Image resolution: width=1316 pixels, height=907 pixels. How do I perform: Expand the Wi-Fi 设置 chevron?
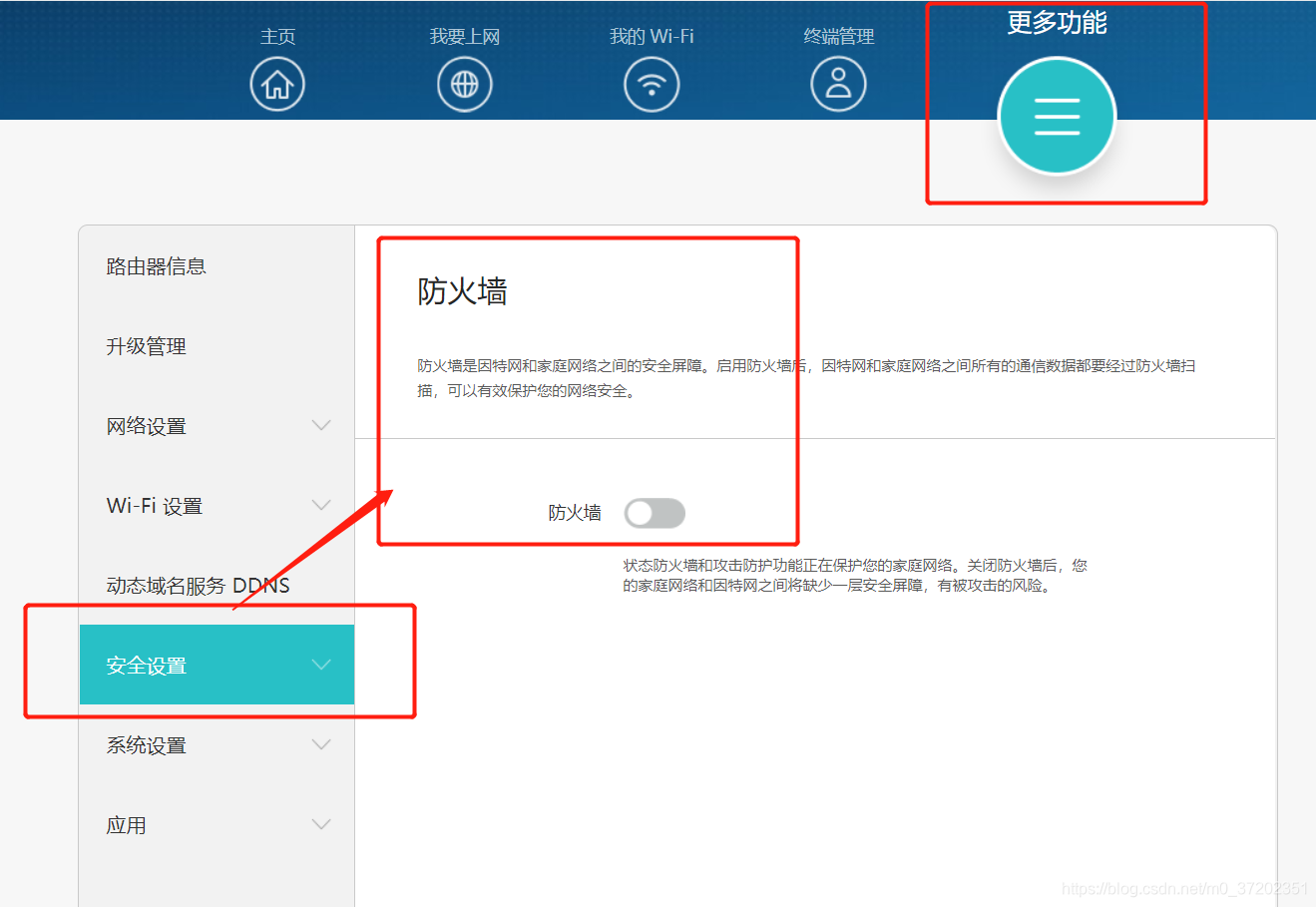(x=321, y=506)
